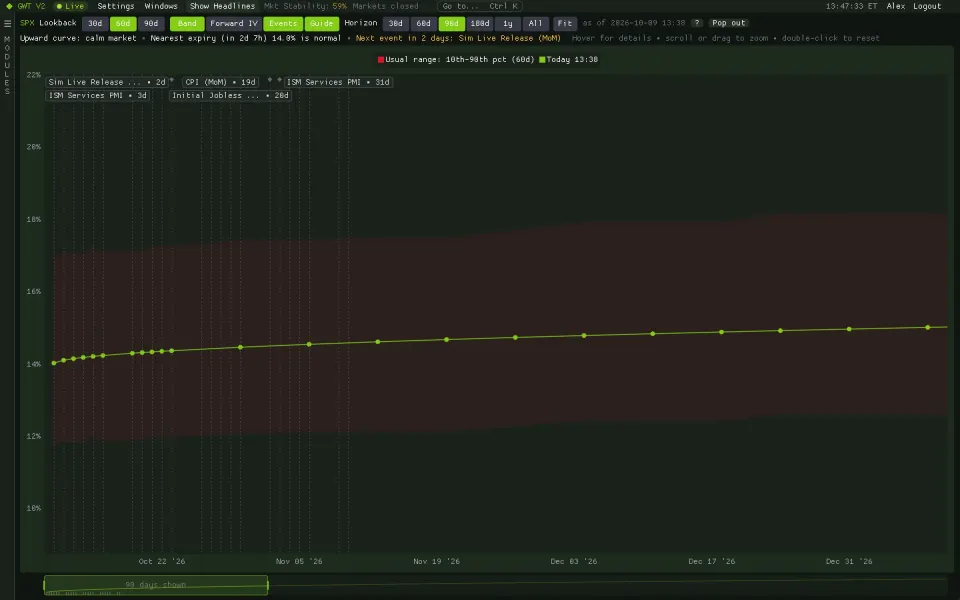Click the Mkt Stability 59% readout
Viewport: 960px width, 600px height.
pyautogui.click(x=306, y=6)
